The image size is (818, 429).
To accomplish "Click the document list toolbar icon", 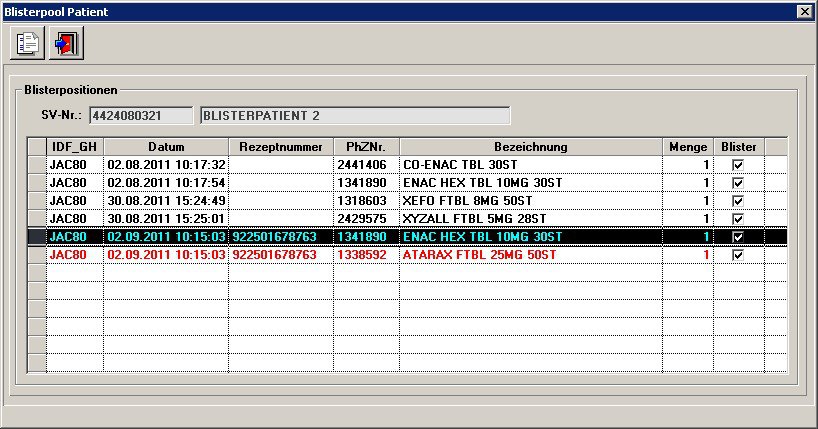I will click(28, 44).
